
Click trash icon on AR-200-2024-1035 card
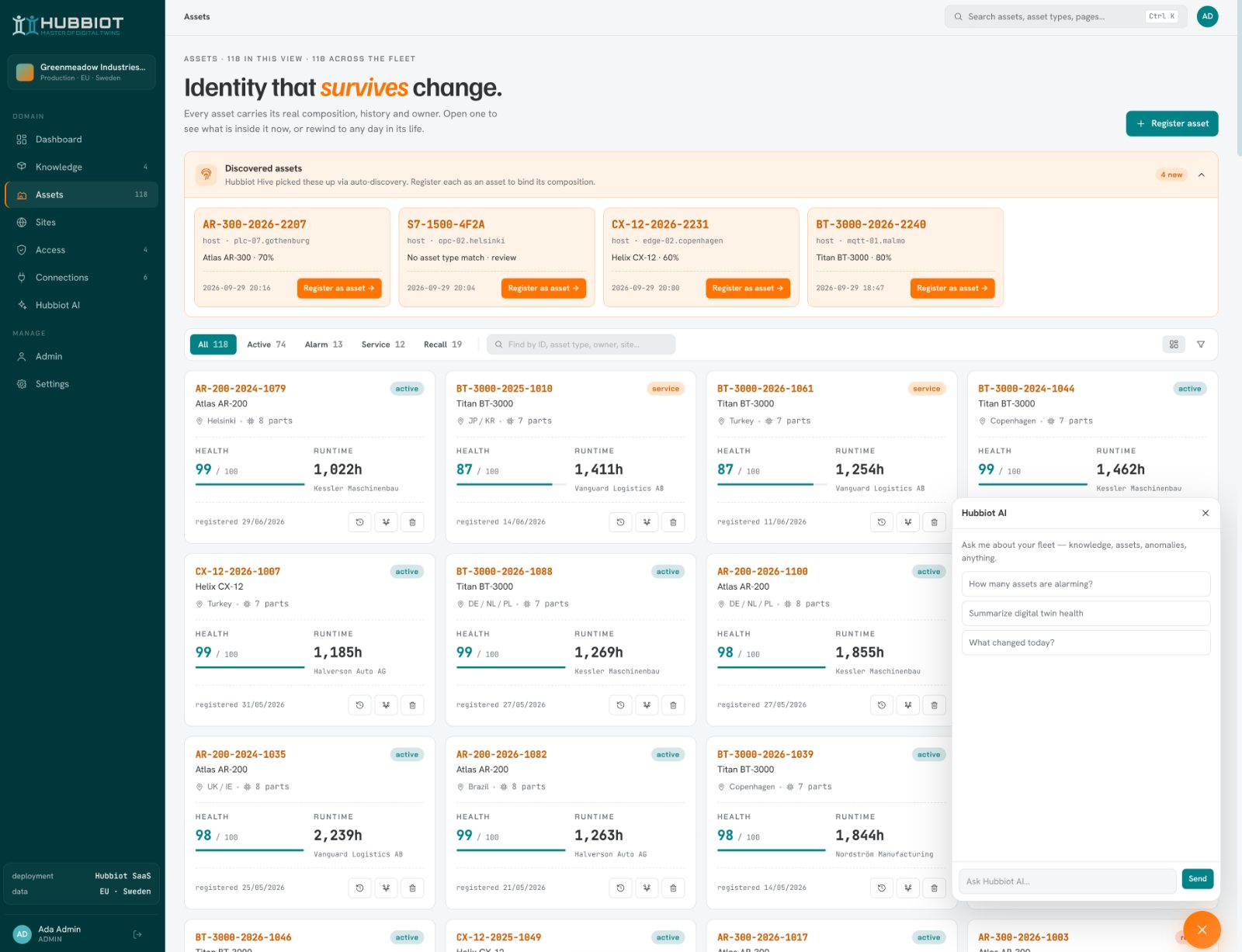point(412,888)
